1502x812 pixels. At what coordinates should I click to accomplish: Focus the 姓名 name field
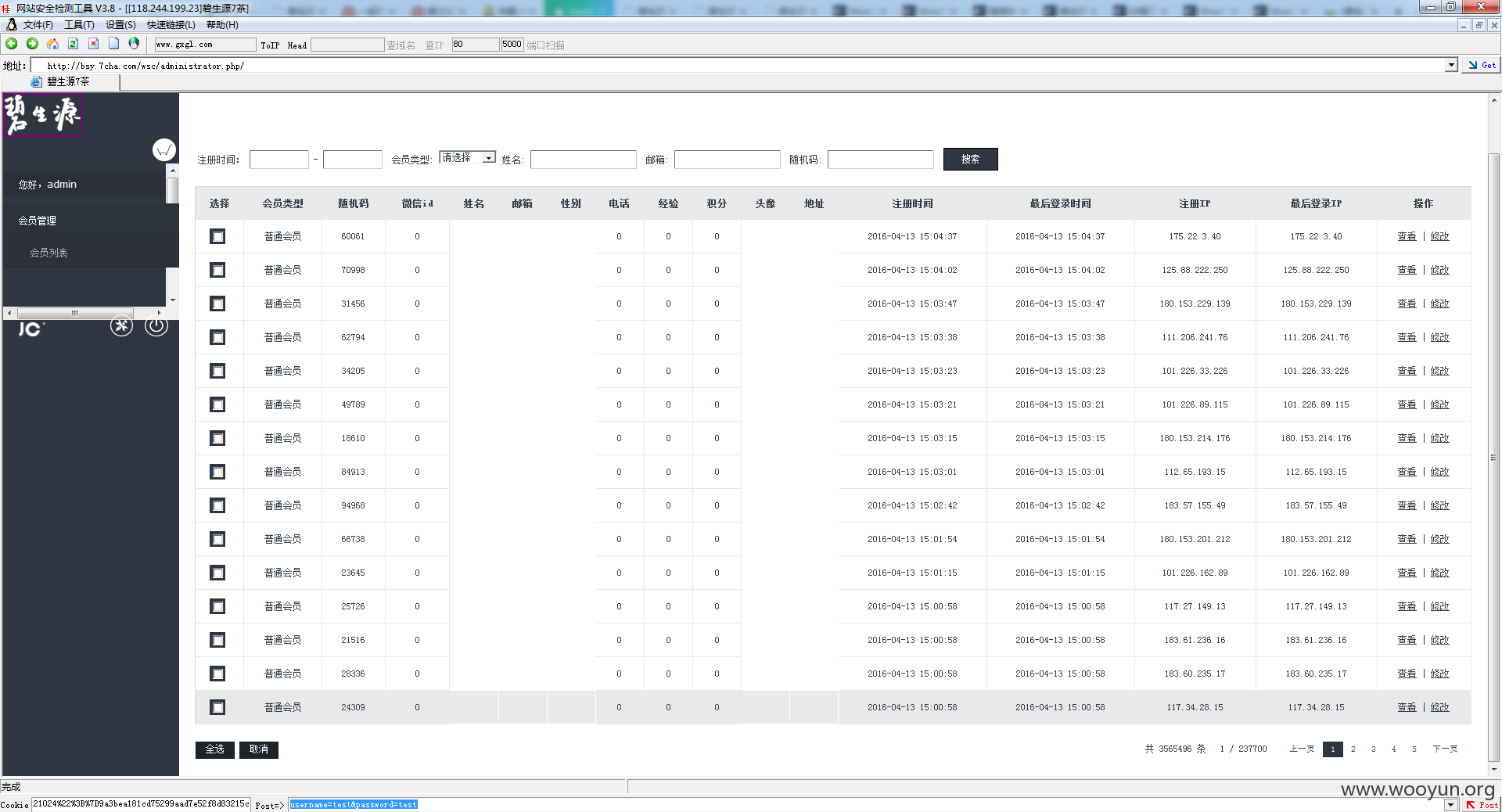584,160
